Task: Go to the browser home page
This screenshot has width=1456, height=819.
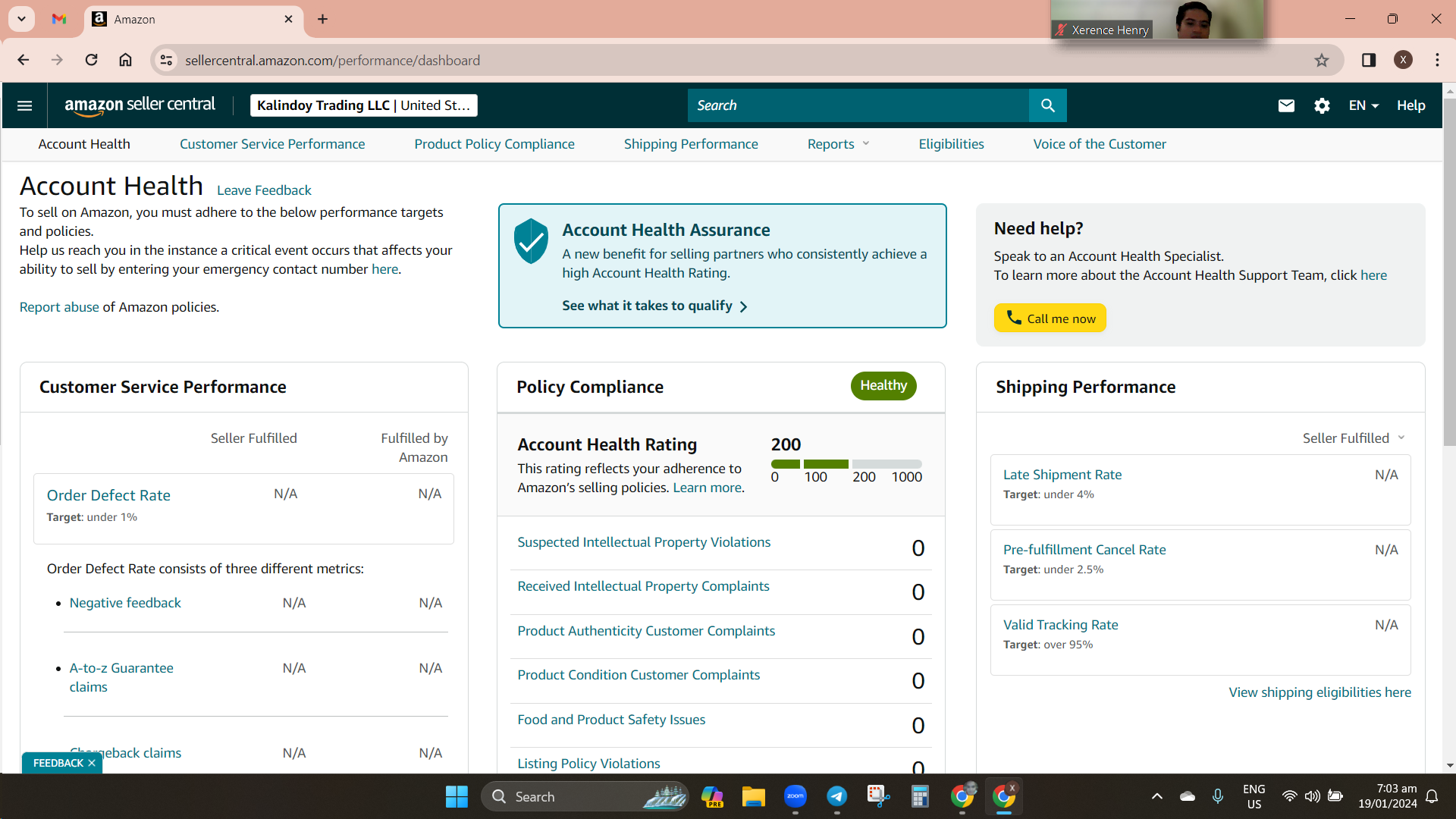Action: point(126,60)
